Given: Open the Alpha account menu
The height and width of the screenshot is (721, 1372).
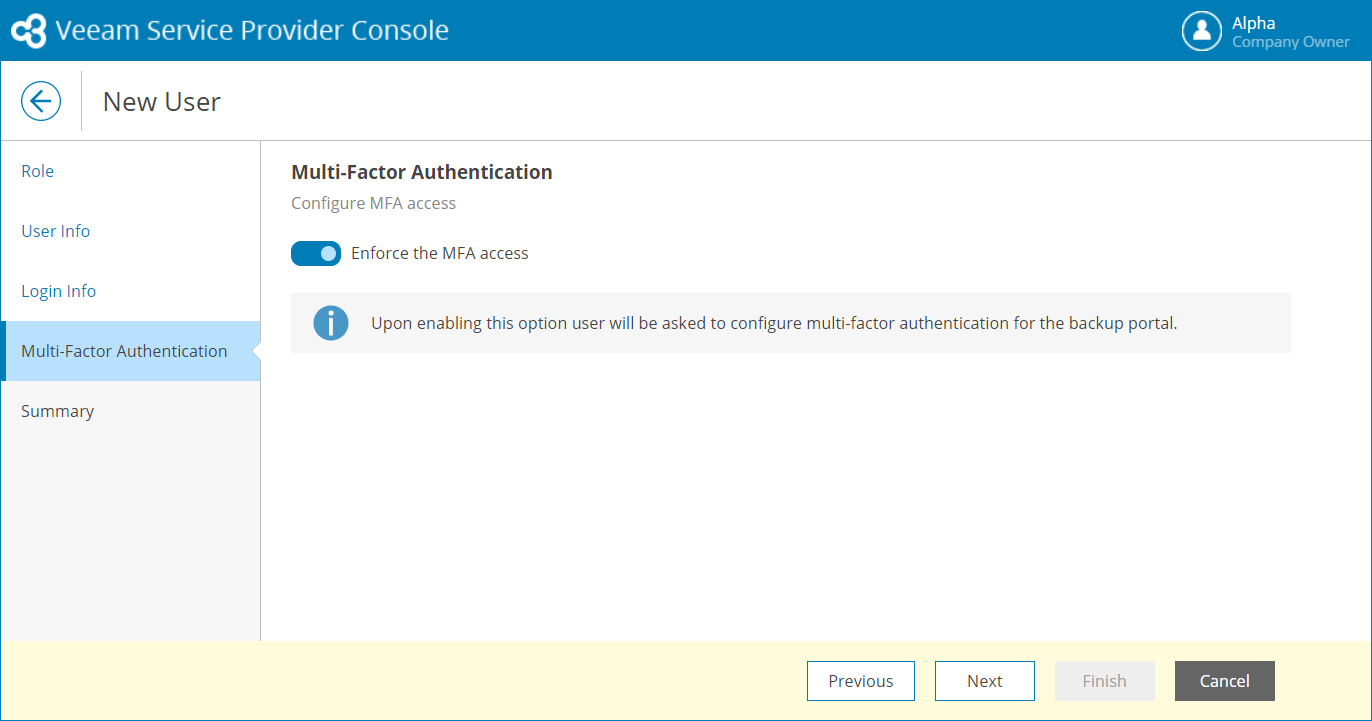Looking at the screenshot, I should click(x=1253, y=23).
